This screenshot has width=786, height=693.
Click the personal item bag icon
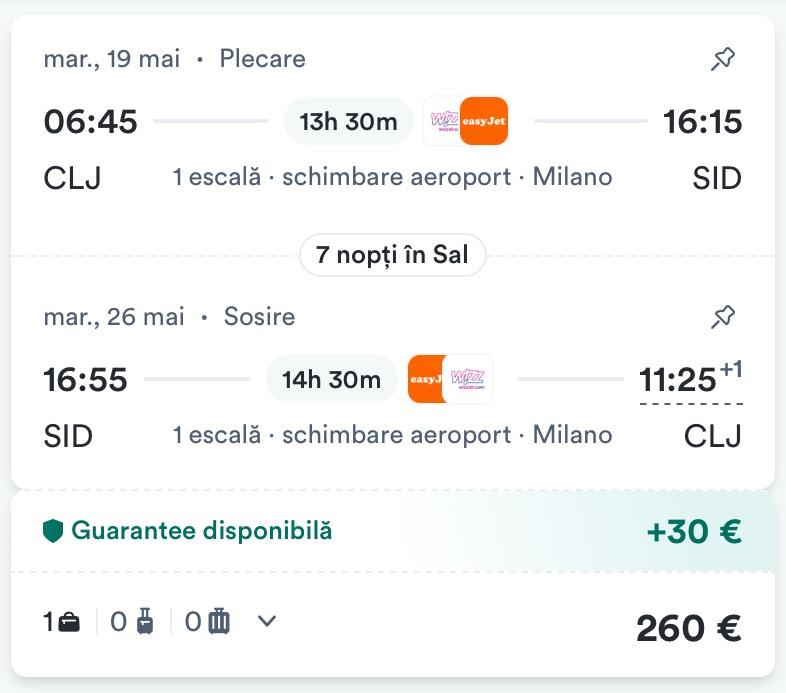click(69, 622)
